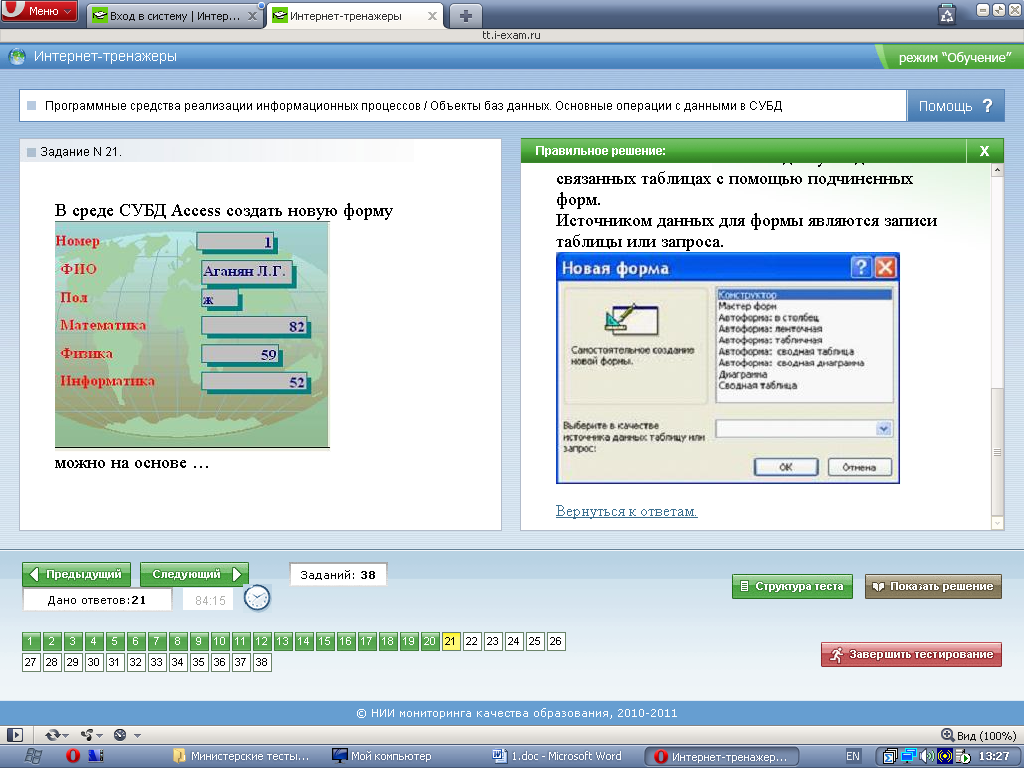The image size is (1024, 768).
Task: Jump to question 26
Action: click(556, 641)
